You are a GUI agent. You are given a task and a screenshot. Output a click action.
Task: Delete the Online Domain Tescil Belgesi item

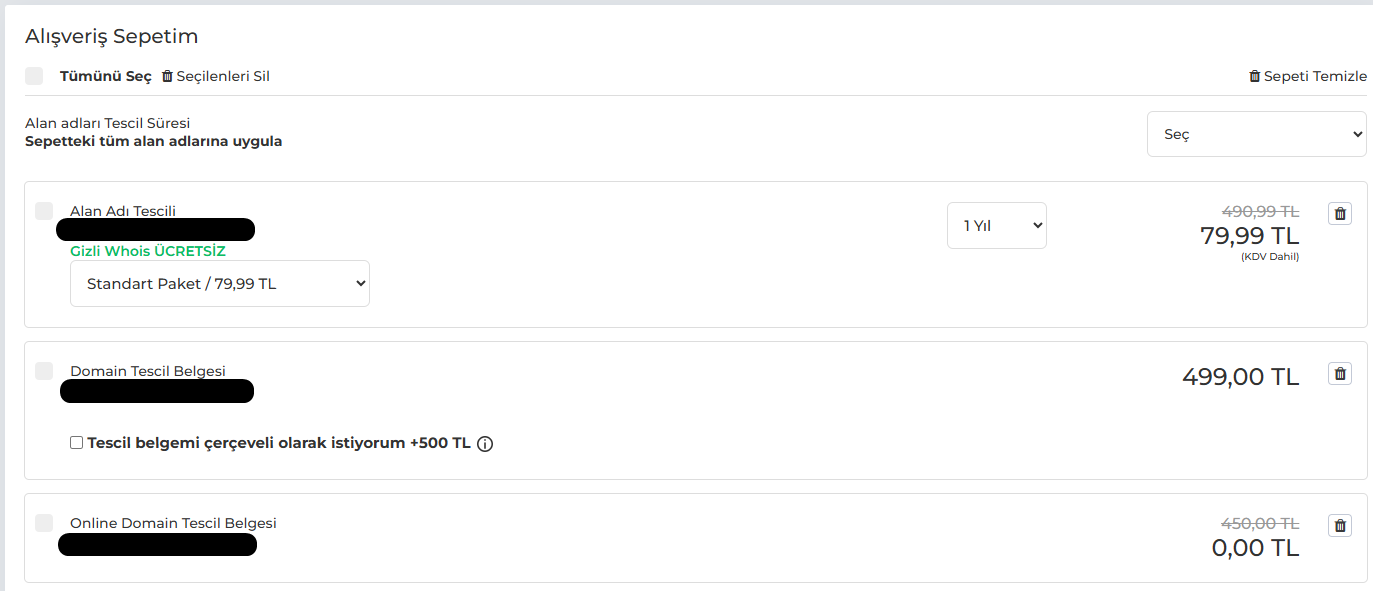(x=1340, y=525)
